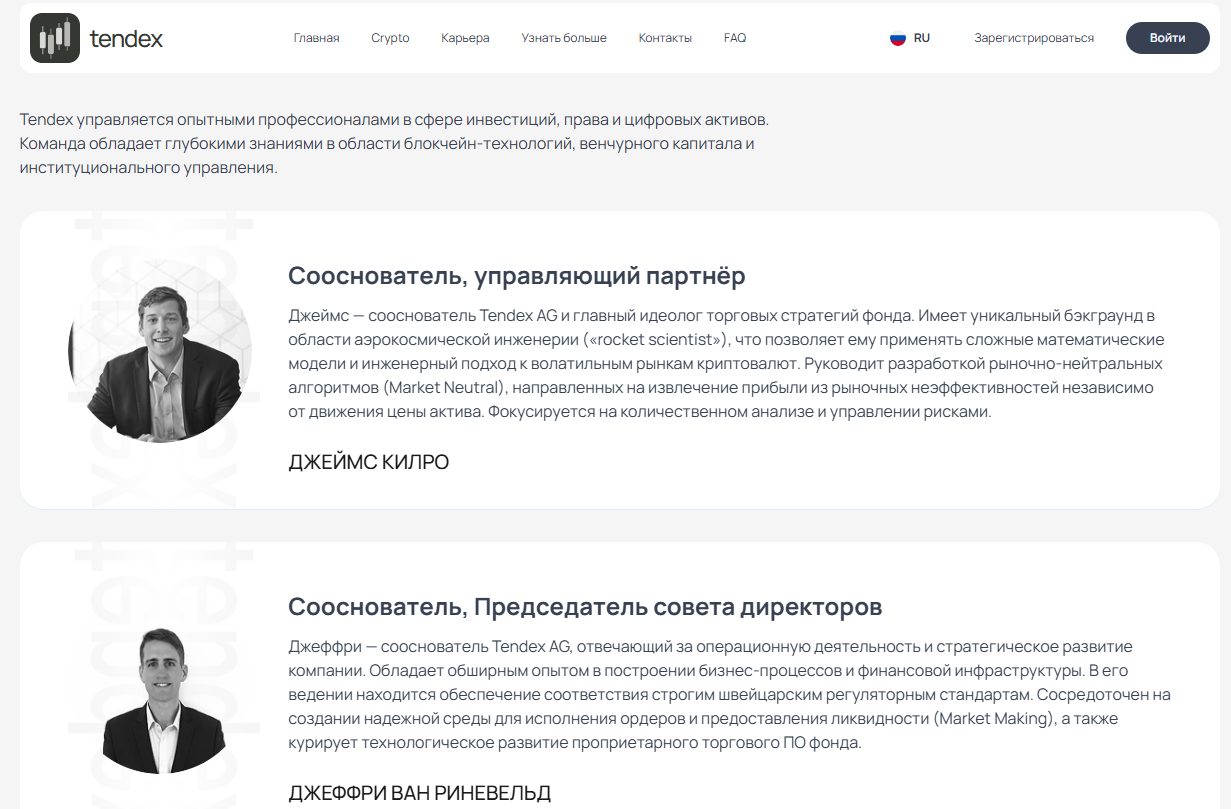Click the photo beside Джеймс Килро
The image size is (1231, 809).
pyautogui.click(x=160, y=351)
